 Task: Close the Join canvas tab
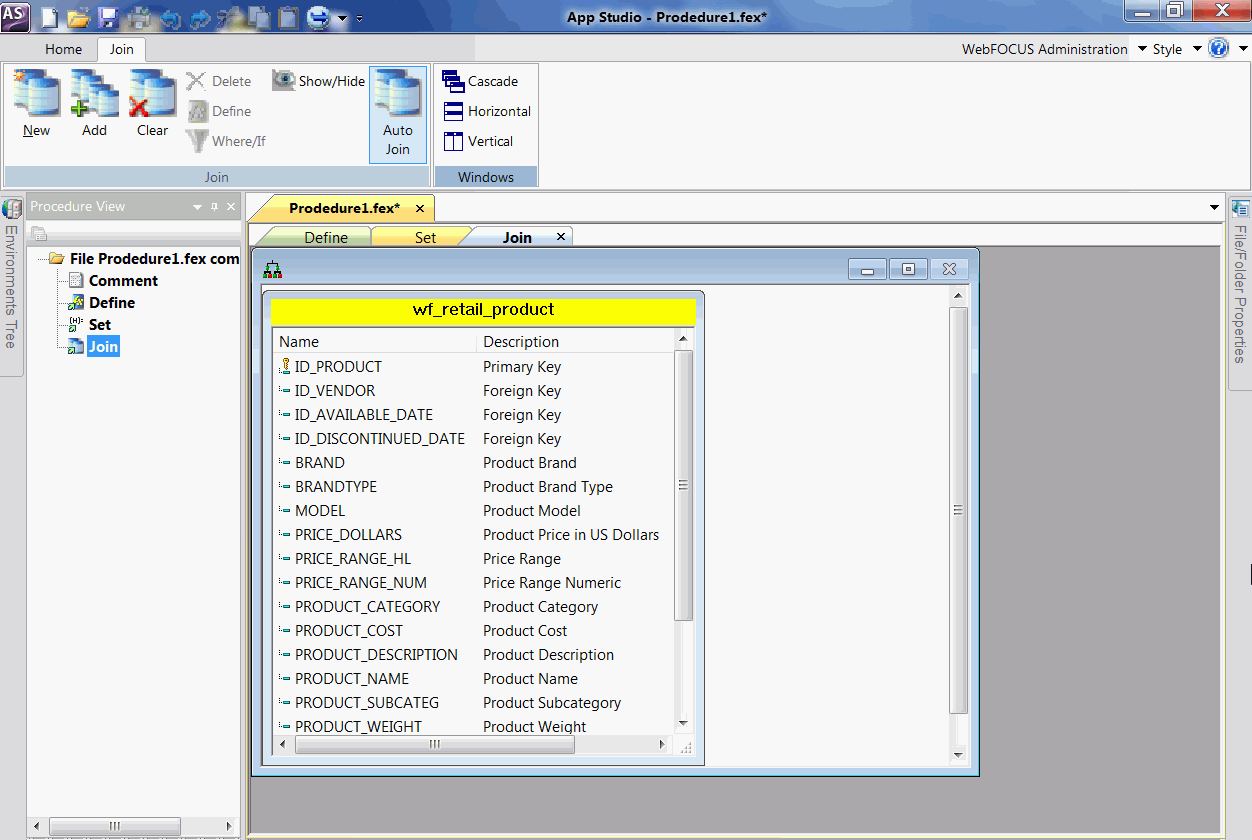(x=561, y=237)
